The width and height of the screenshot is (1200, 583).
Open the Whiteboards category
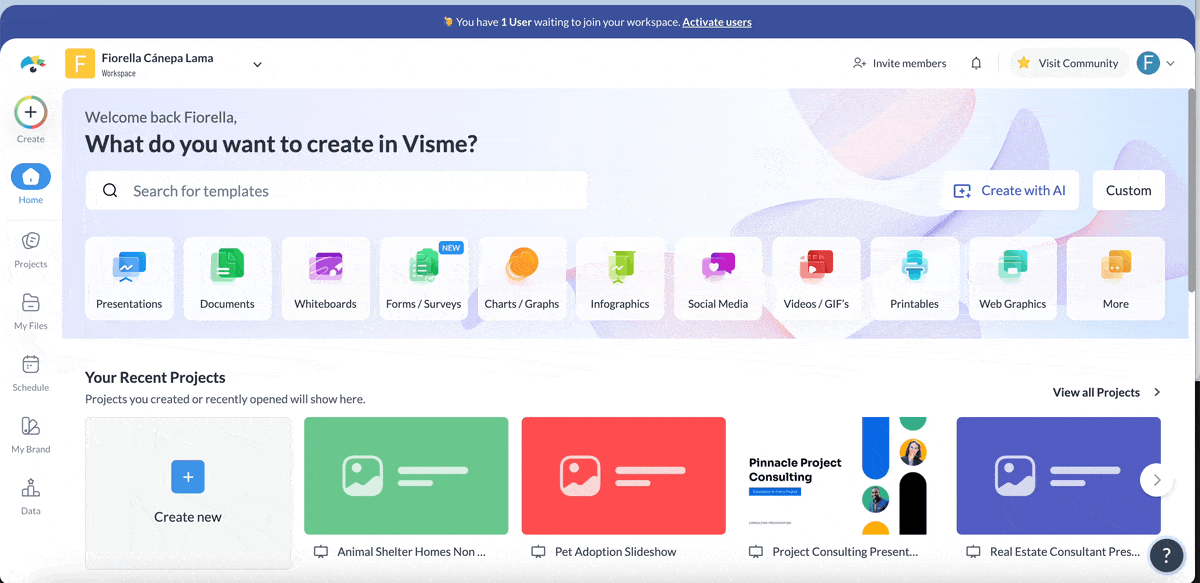click(325, 278)
